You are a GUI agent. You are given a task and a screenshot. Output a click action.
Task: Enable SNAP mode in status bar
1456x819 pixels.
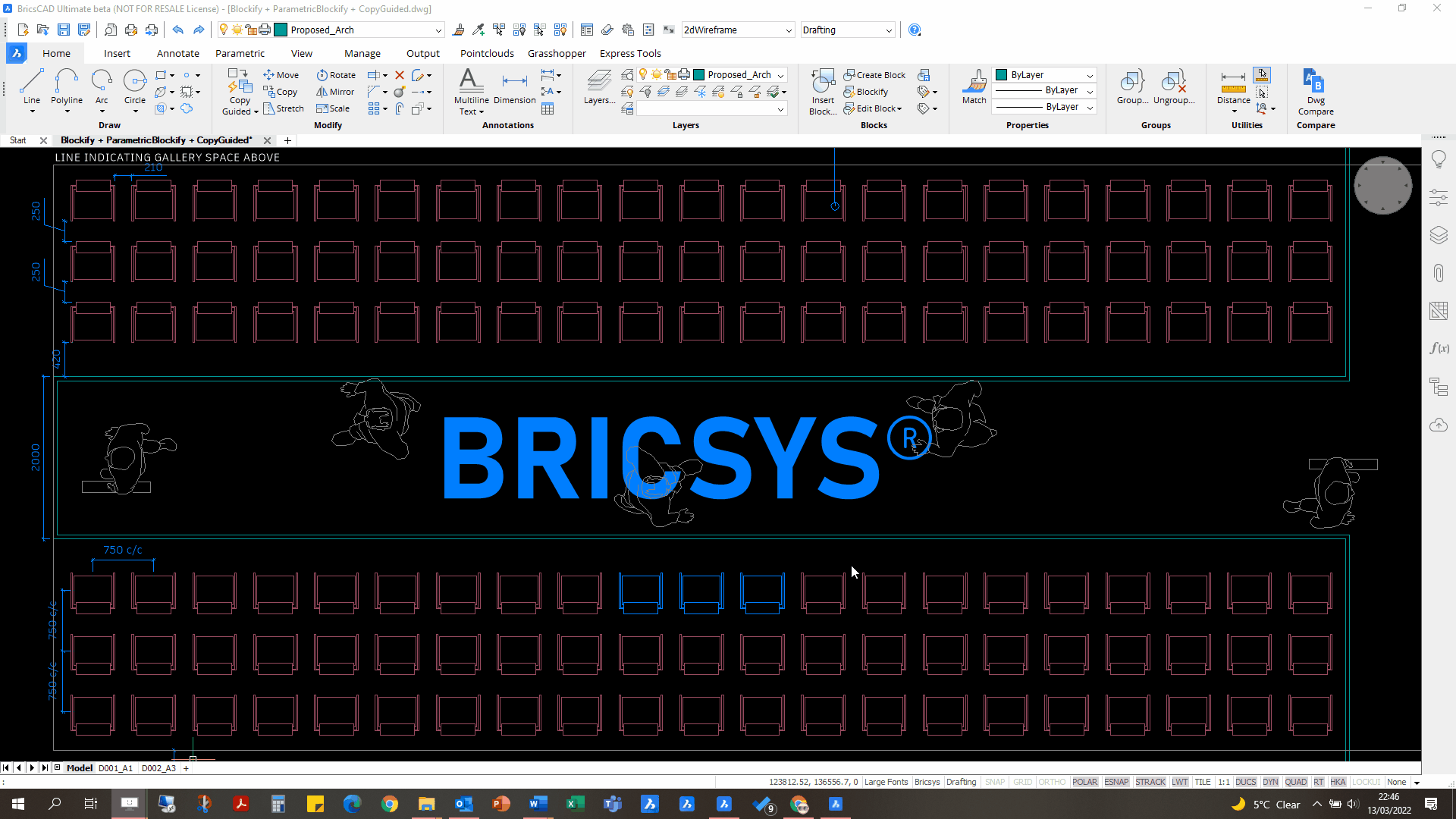point(994,781)
